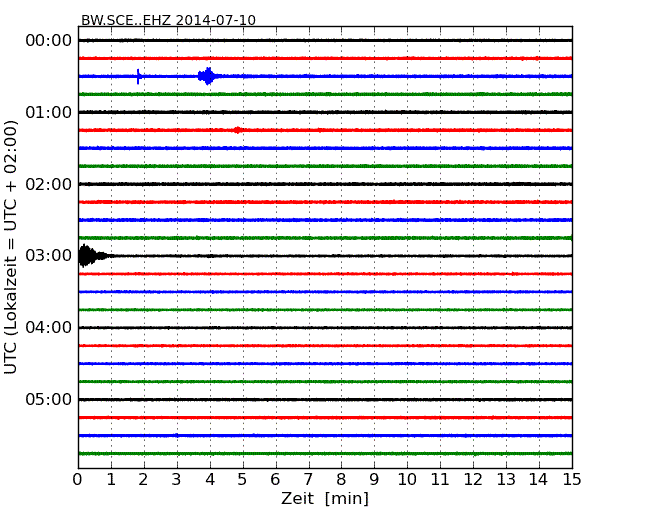This screenshot has height=520, width=650.
Task: Click the 7 tick label on x-axis
Action: pos(308,480)
